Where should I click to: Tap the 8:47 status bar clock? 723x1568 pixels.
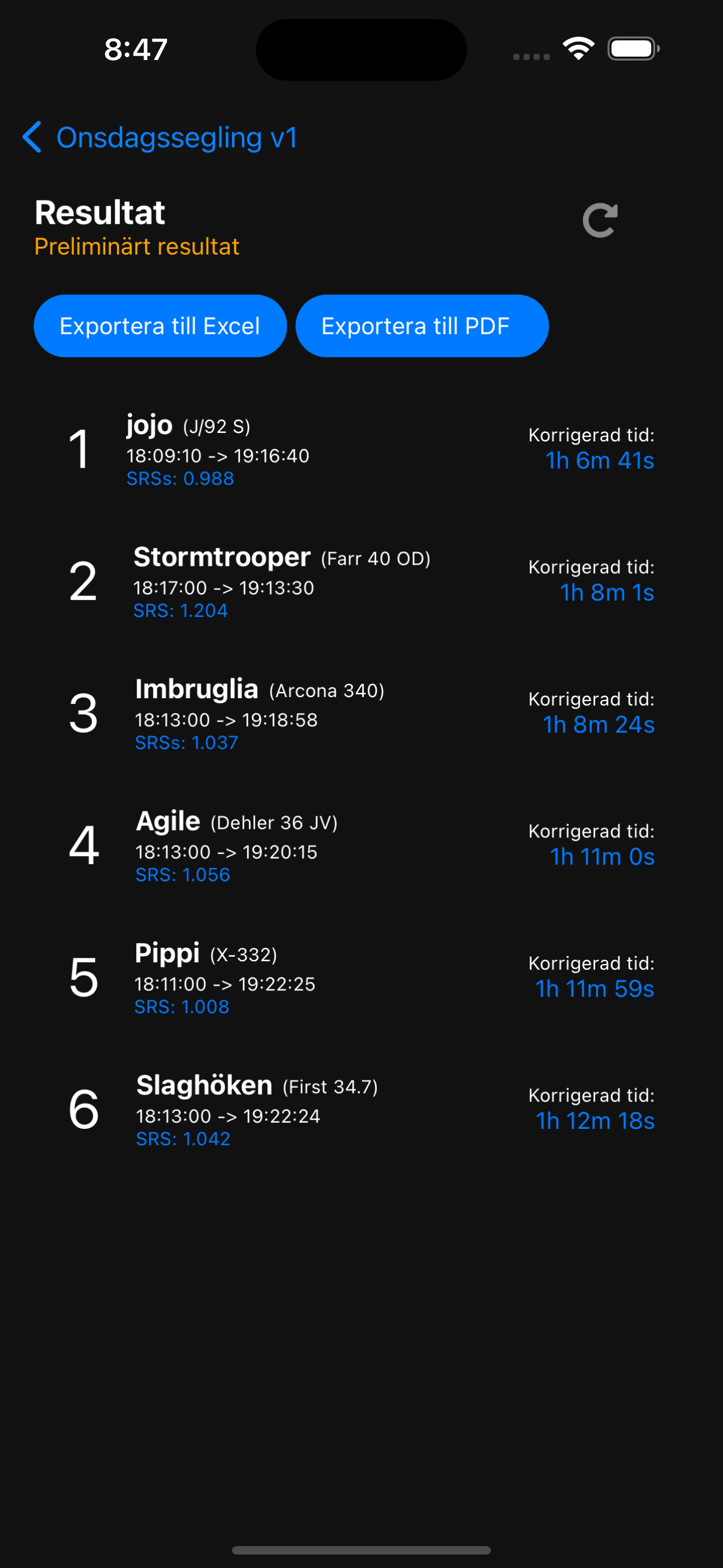coord(136,49)
